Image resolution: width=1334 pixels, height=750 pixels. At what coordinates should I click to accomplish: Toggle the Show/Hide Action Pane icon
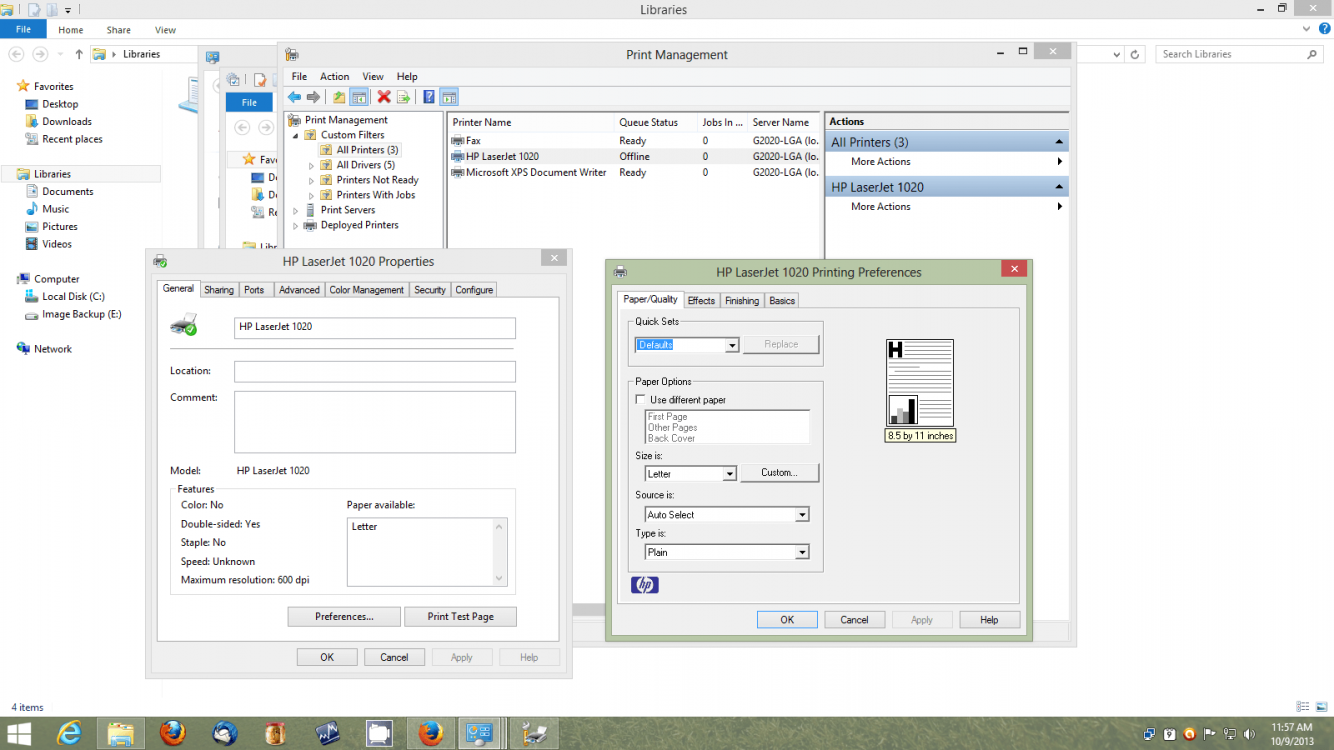point(449,97)
